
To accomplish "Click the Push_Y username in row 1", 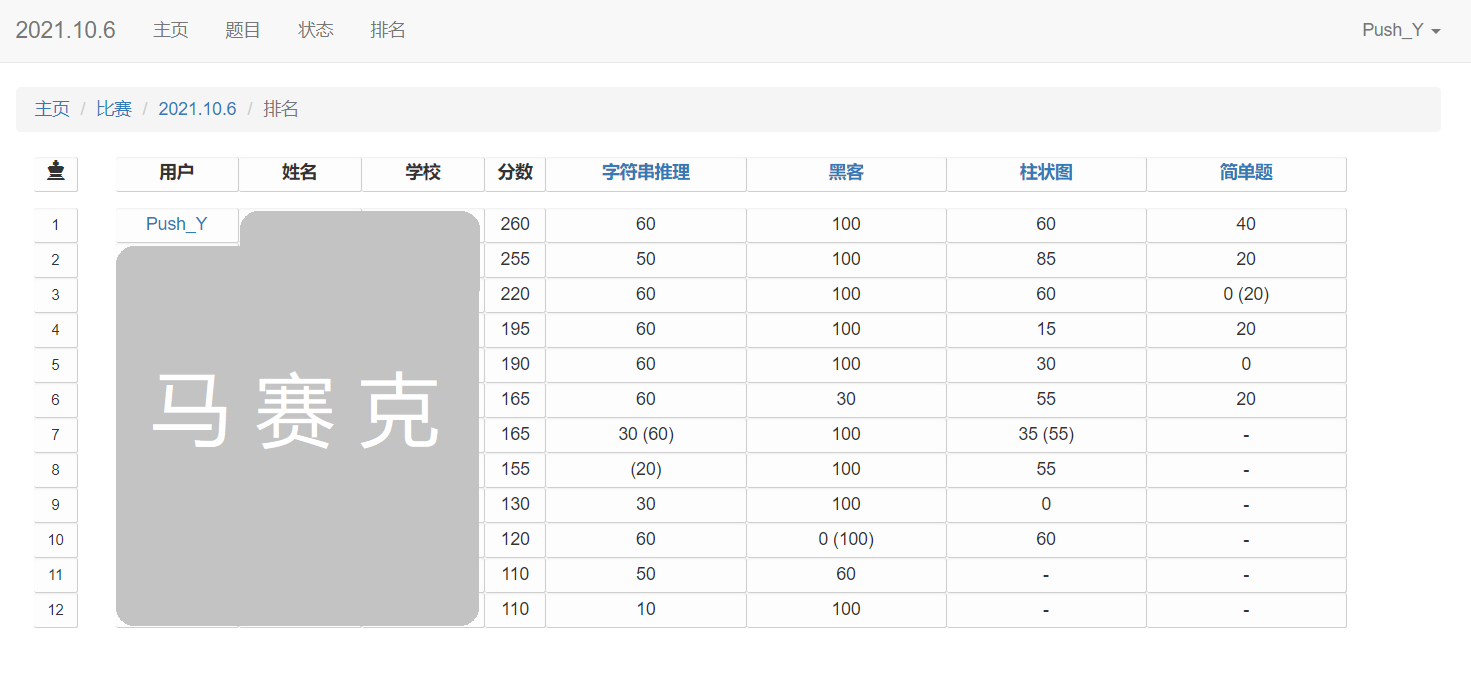I will point(177,224).
